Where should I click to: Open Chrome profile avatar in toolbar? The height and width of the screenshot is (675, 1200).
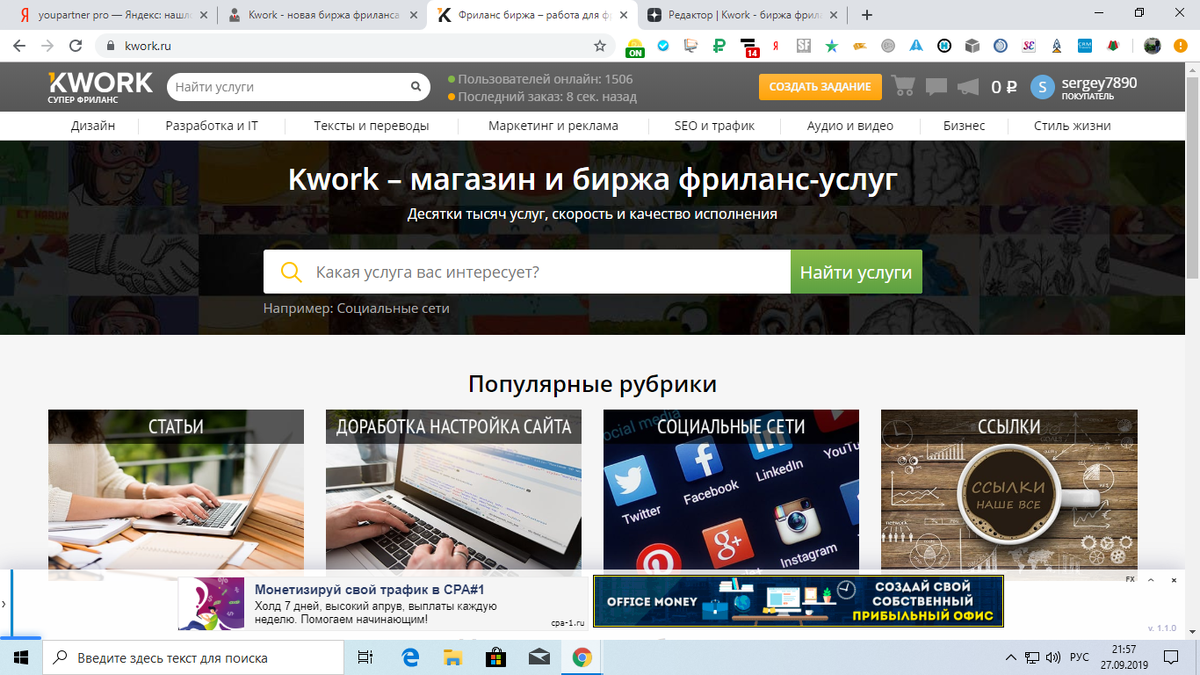1152,46
